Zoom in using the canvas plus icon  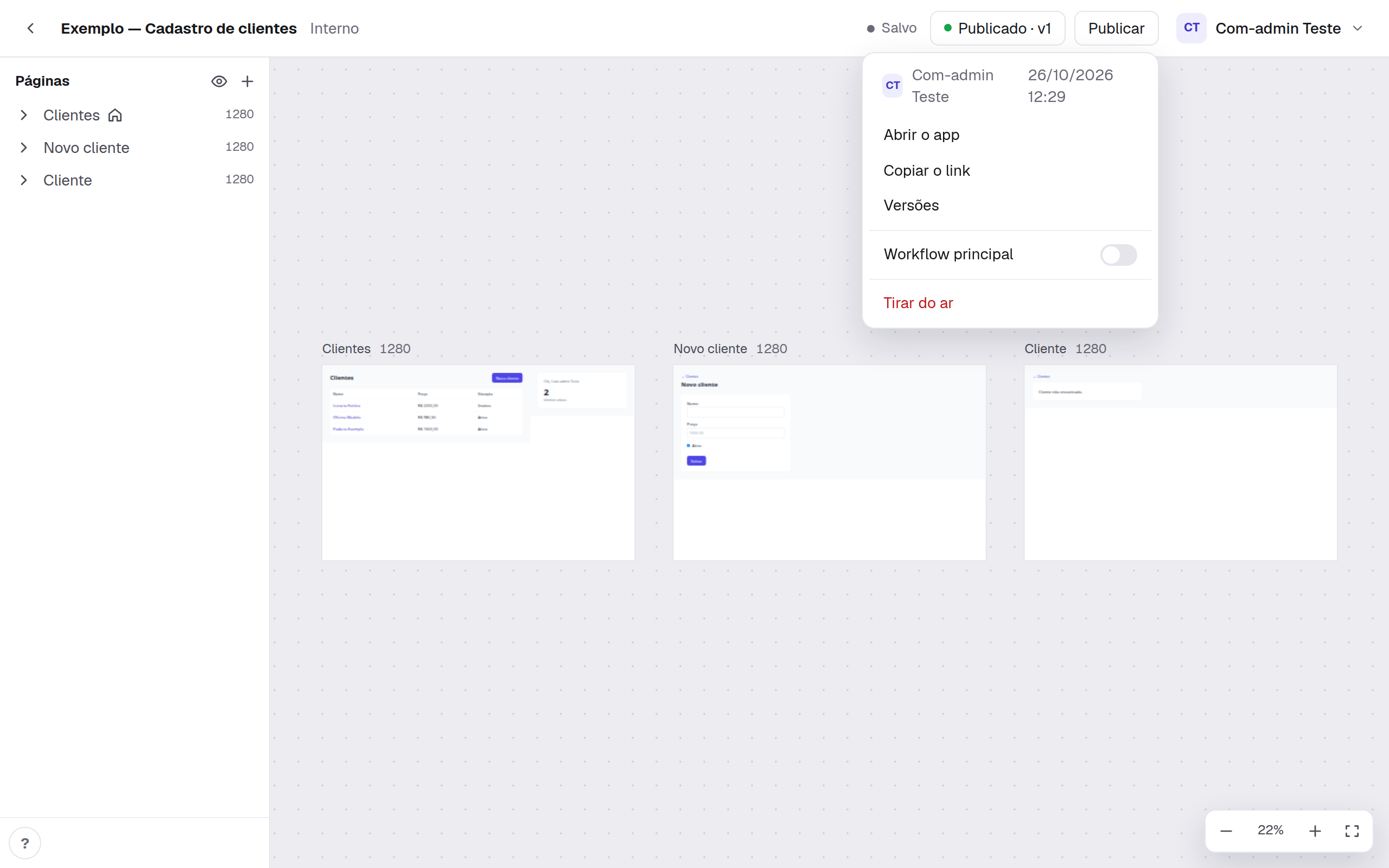[x=1315, y=831]
